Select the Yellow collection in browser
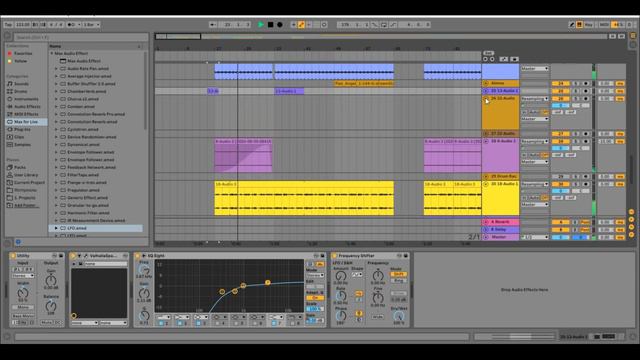 point(21,61)
